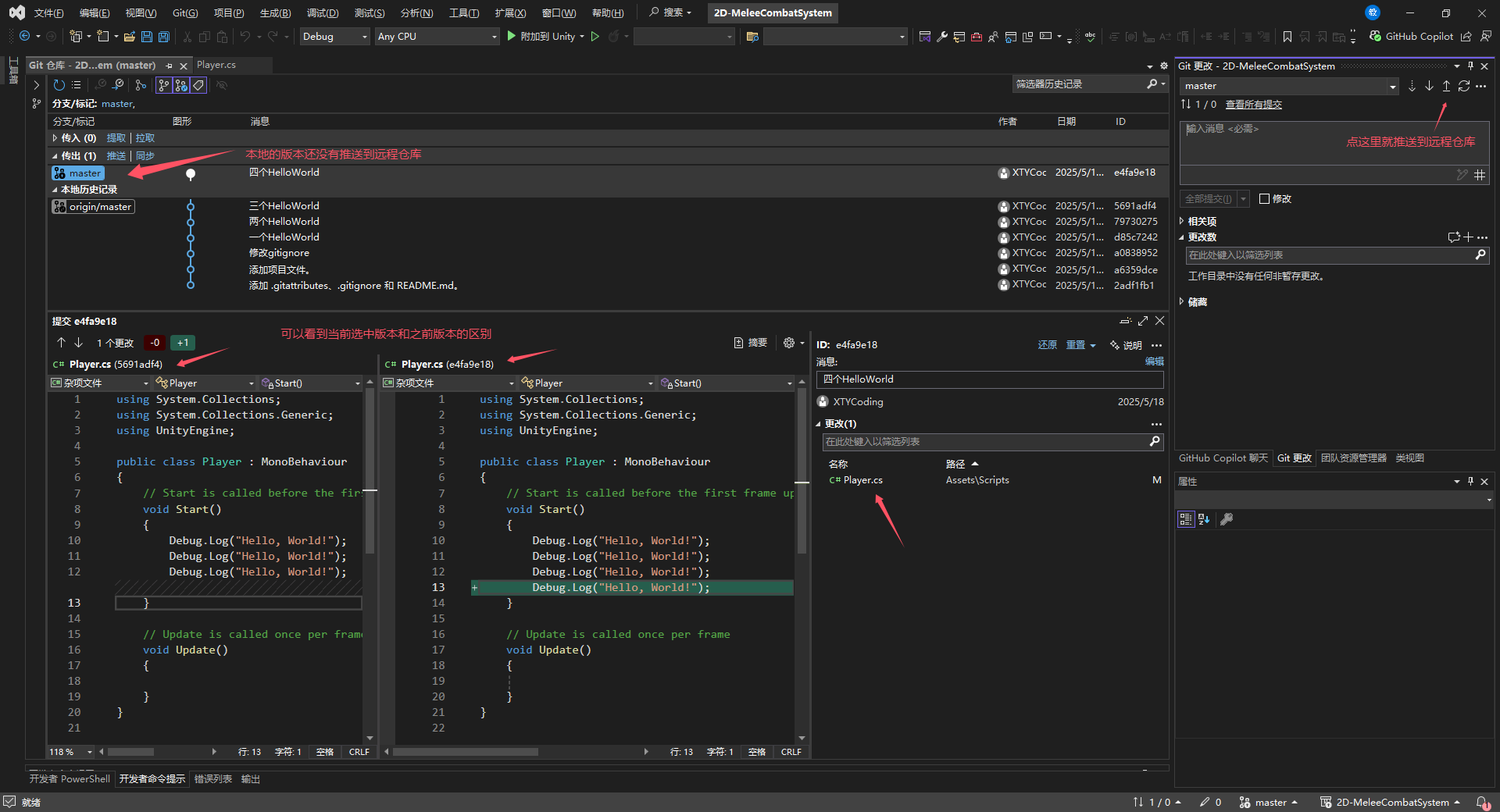The width and height of the screenshot is (1500, 812).
Task: Expand the 传入 (0) incoming section
Action: pos(55,138)
